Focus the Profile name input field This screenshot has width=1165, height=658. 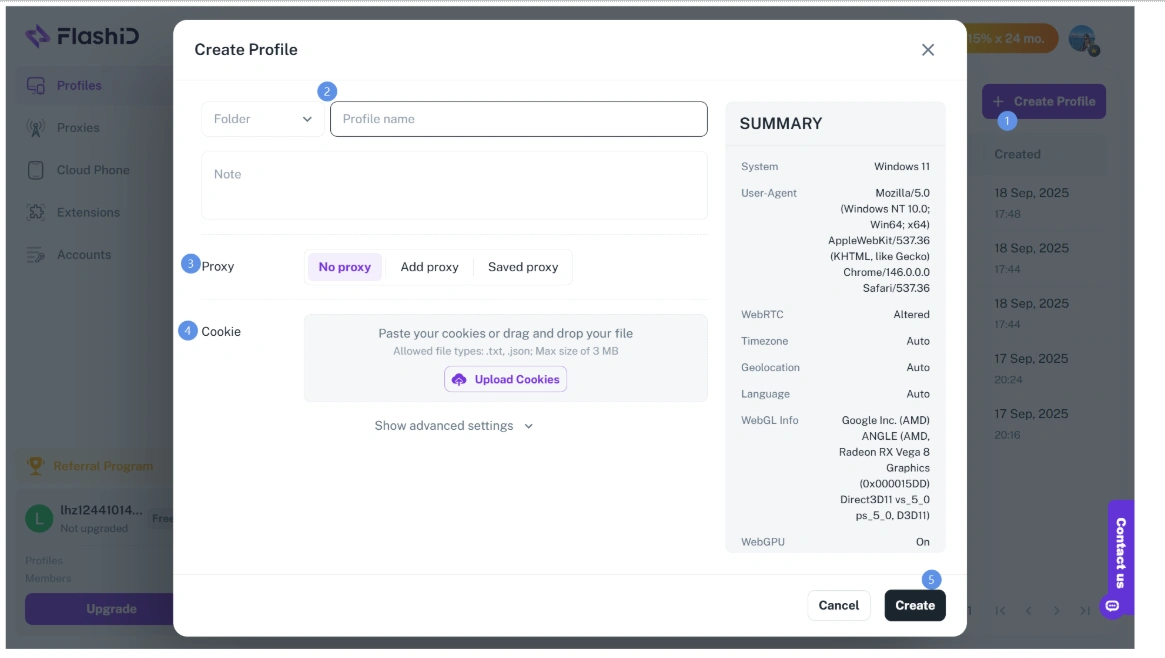coord(519,119)
